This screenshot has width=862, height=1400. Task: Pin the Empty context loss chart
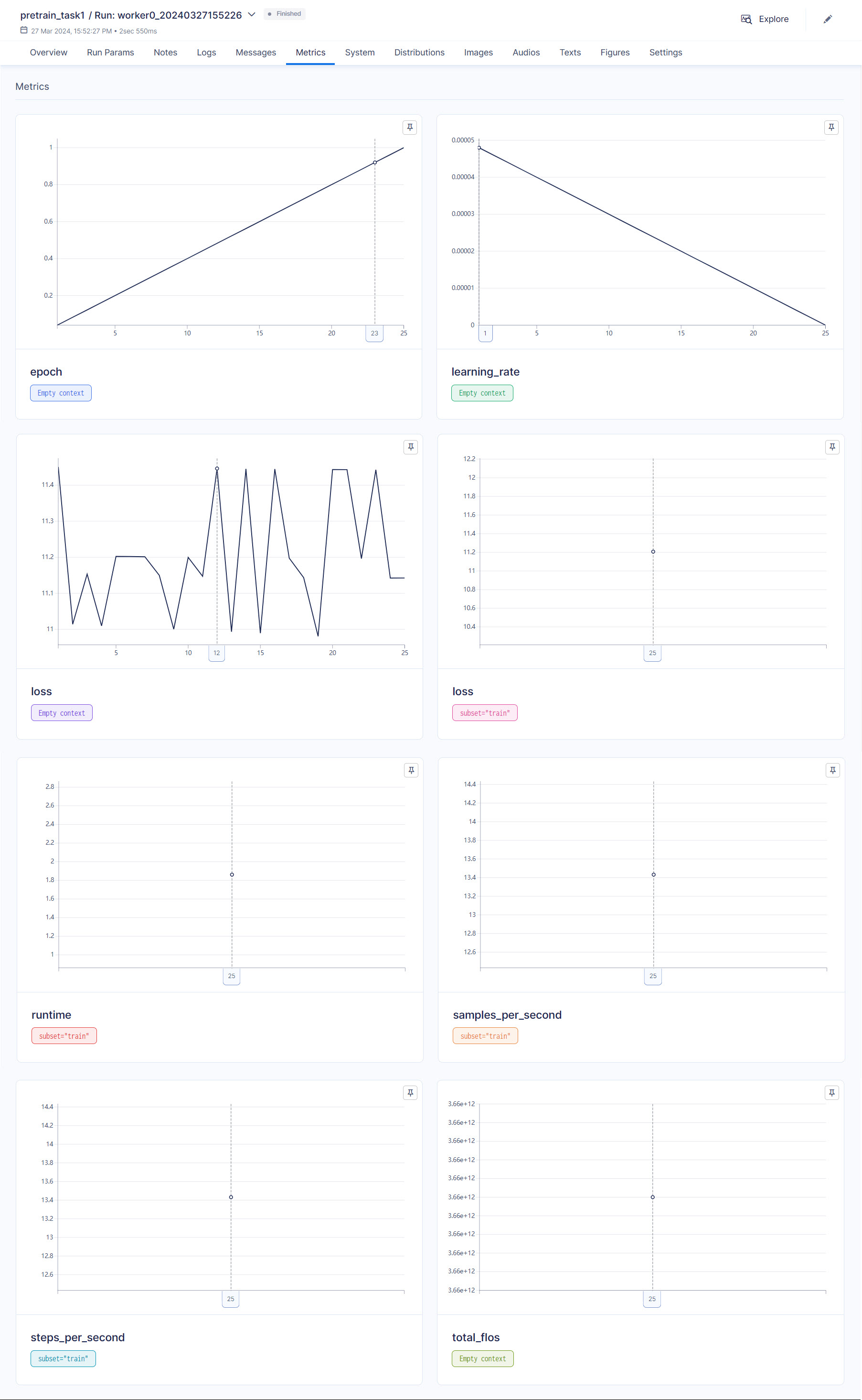tap(411, 447)
